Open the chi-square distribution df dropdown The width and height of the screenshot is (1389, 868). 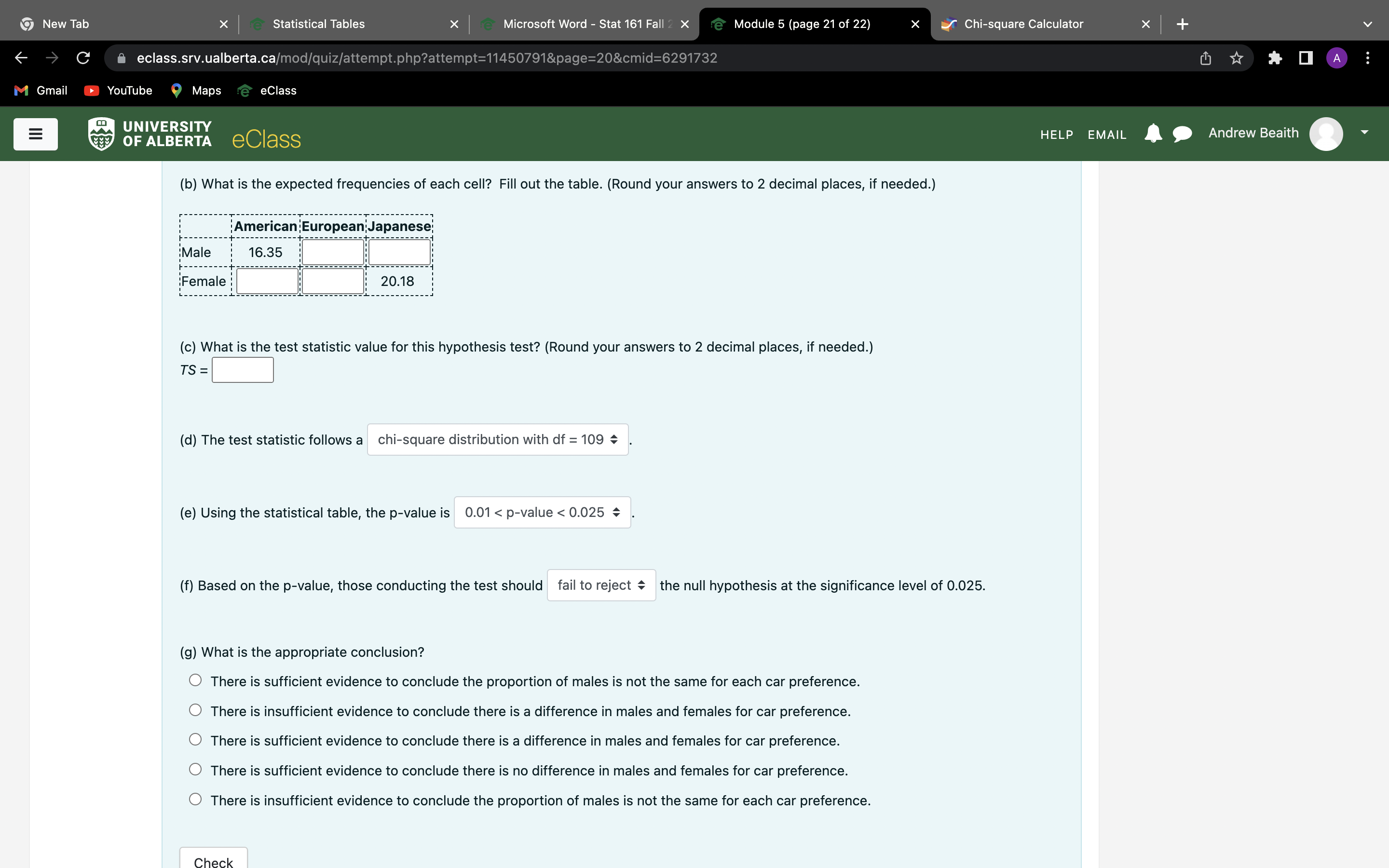pyautogui.click(x=497, y=440)
